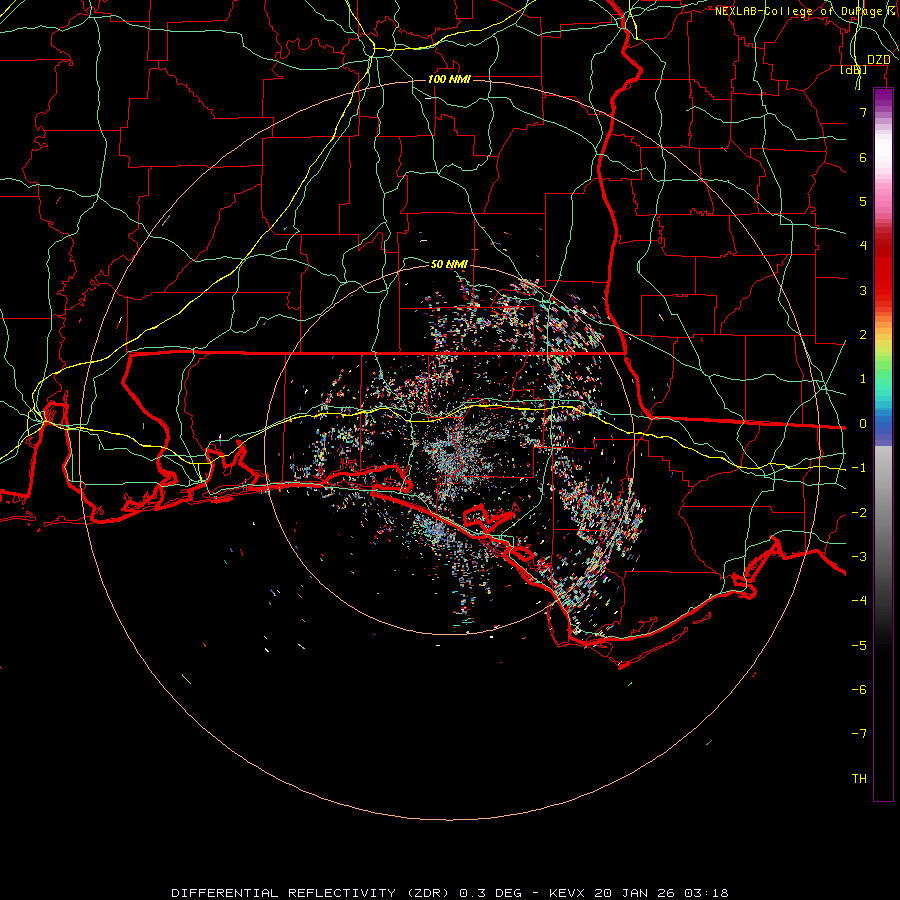Click the 3 value on the color scale
This screenshot has height=900, width=900.
[x=863, y=290]
